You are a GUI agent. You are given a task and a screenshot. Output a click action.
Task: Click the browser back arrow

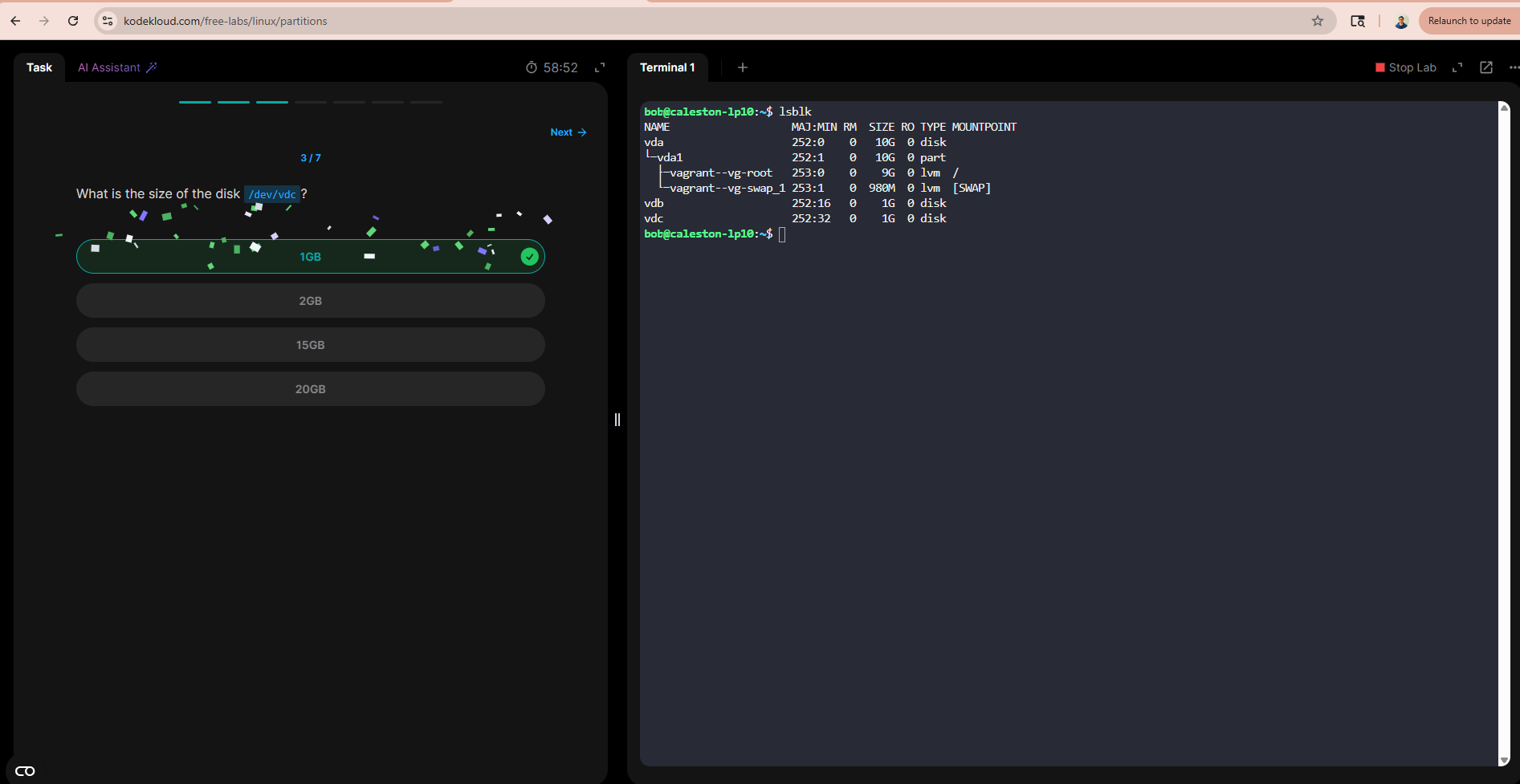click(16, 21)
